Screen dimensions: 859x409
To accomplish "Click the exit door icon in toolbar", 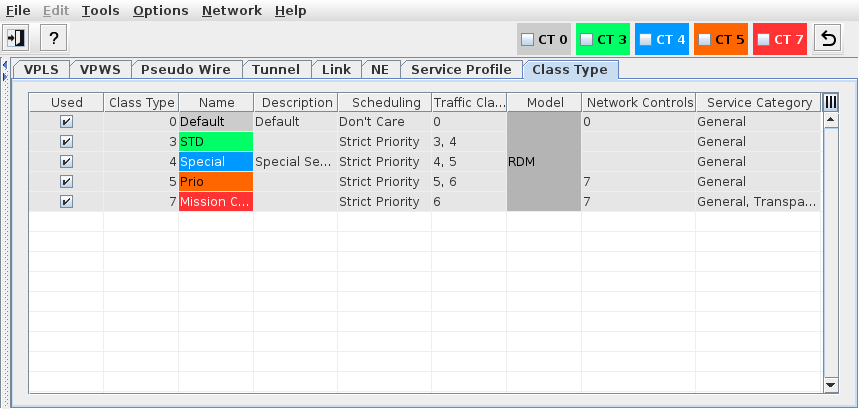I will pos(16,38).
